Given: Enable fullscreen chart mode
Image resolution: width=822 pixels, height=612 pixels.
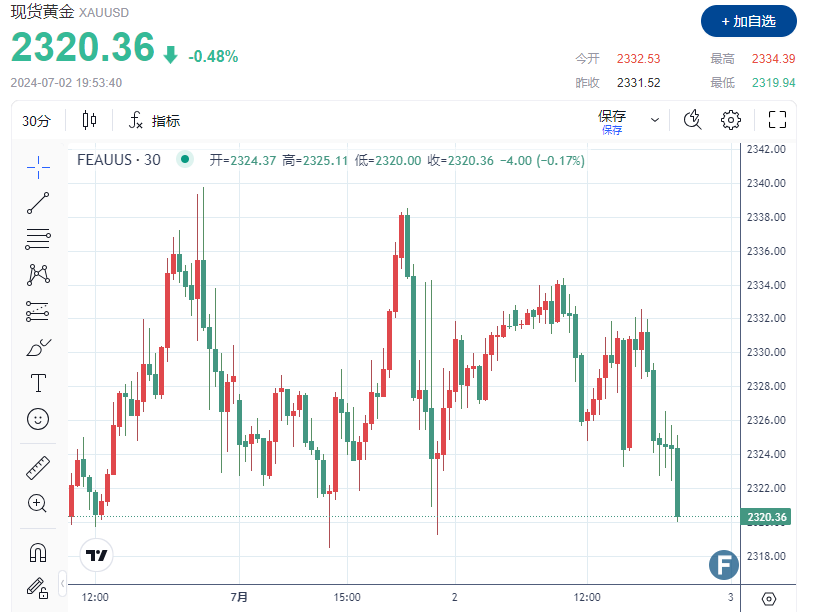Looking at the screenshot, I should pyautogui.click(x=777, y=119).
